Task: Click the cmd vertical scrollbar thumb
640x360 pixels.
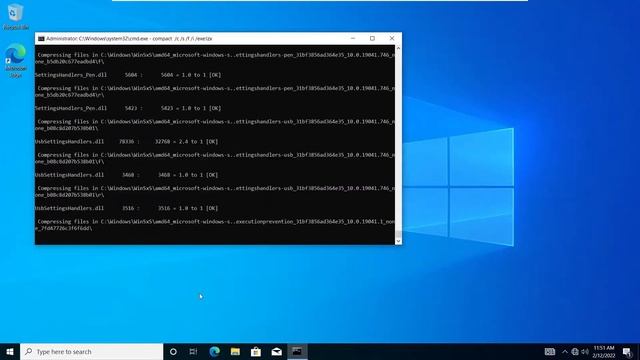Action: [398, 234]
